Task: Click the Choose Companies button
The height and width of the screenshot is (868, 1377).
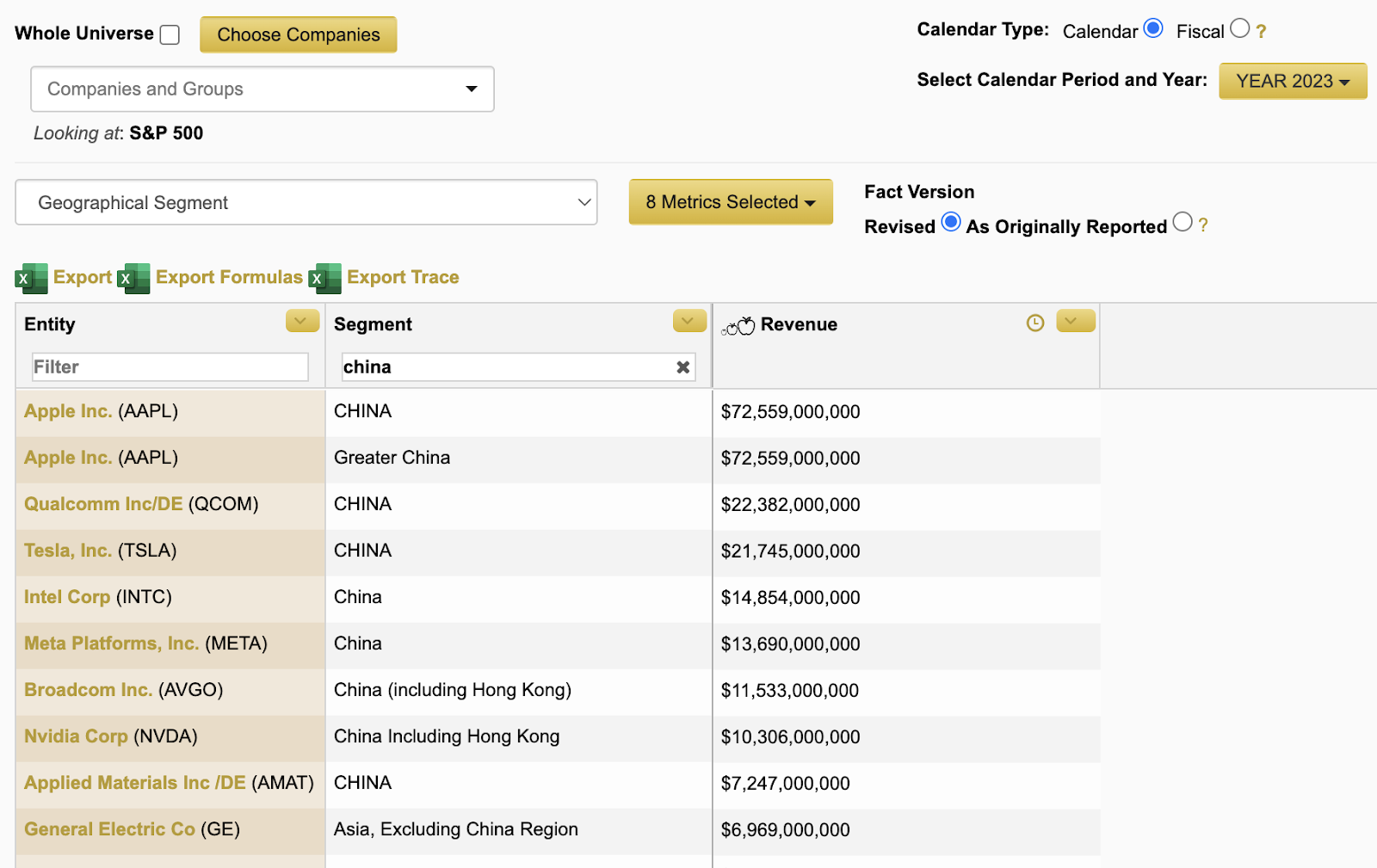Action: (299, 34)
